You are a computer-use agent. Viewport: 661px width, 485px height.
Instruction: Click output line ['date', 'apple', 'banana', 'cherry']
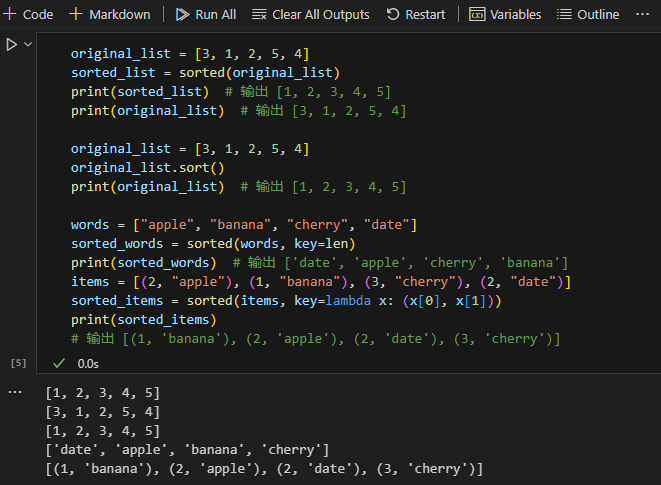[187, 450]
